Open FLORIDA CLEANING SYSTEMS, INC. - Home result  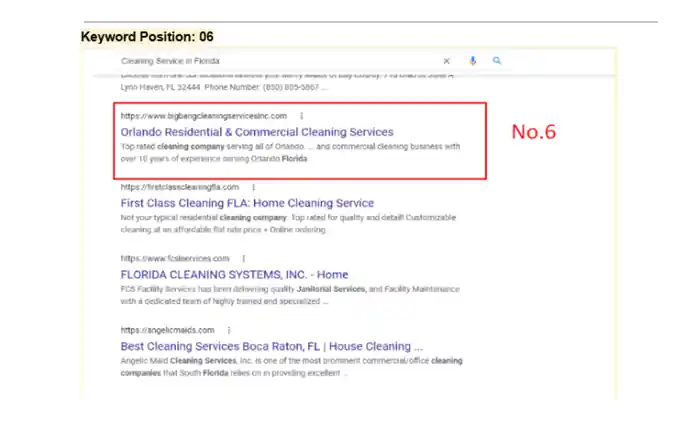click(234, 275)
